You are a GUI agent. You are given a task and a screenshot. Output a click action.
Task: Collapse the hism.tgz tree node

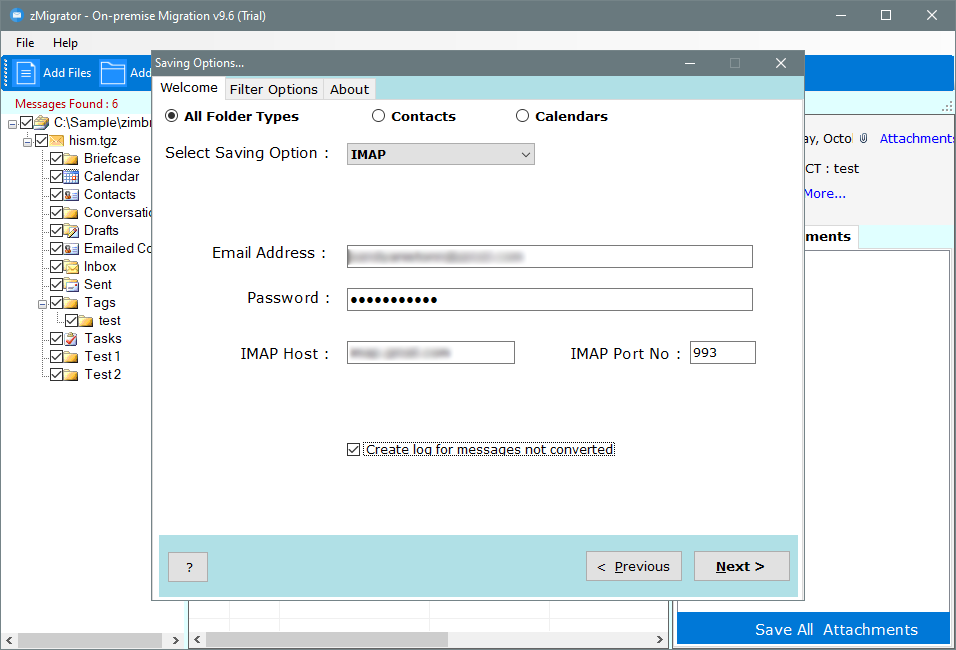(28, 141)
